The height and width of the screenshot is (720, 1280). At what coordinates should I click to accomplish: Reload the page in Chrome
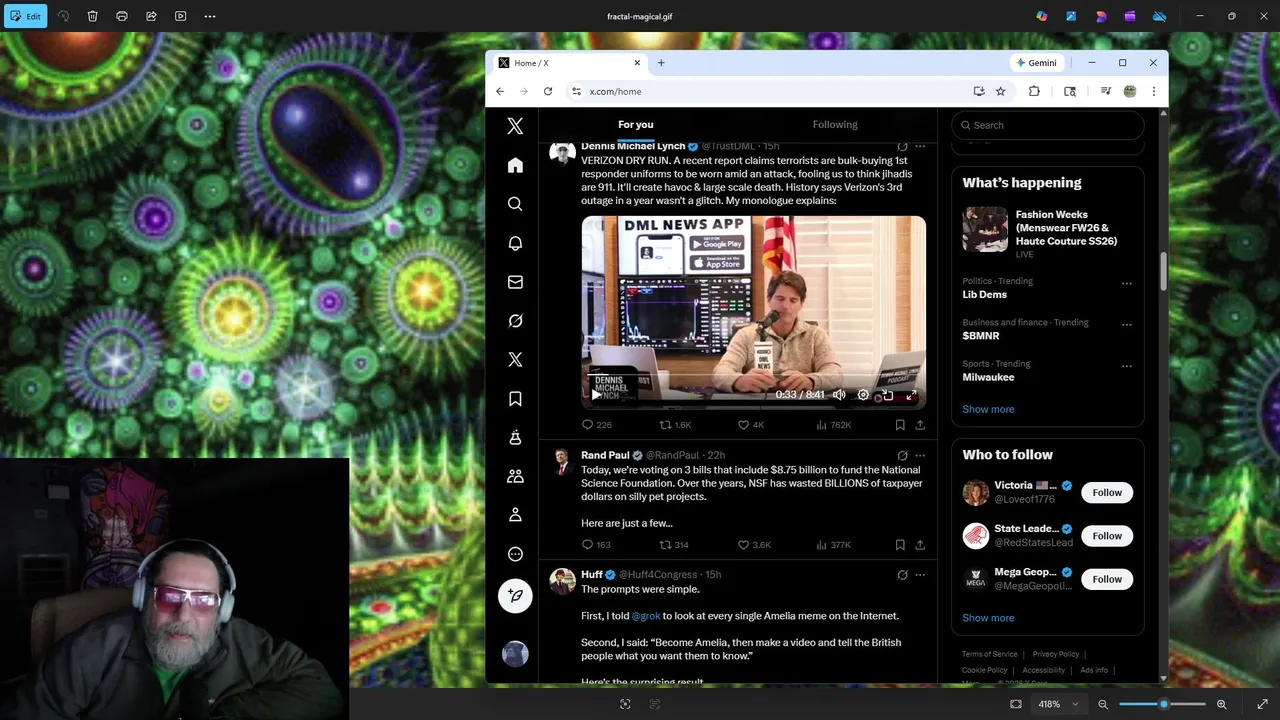(x=548, y=91)
